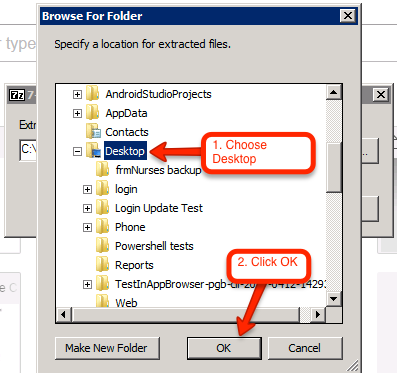Select the TestInAppBrowser-pgb folder label

[x=220, y=284]
